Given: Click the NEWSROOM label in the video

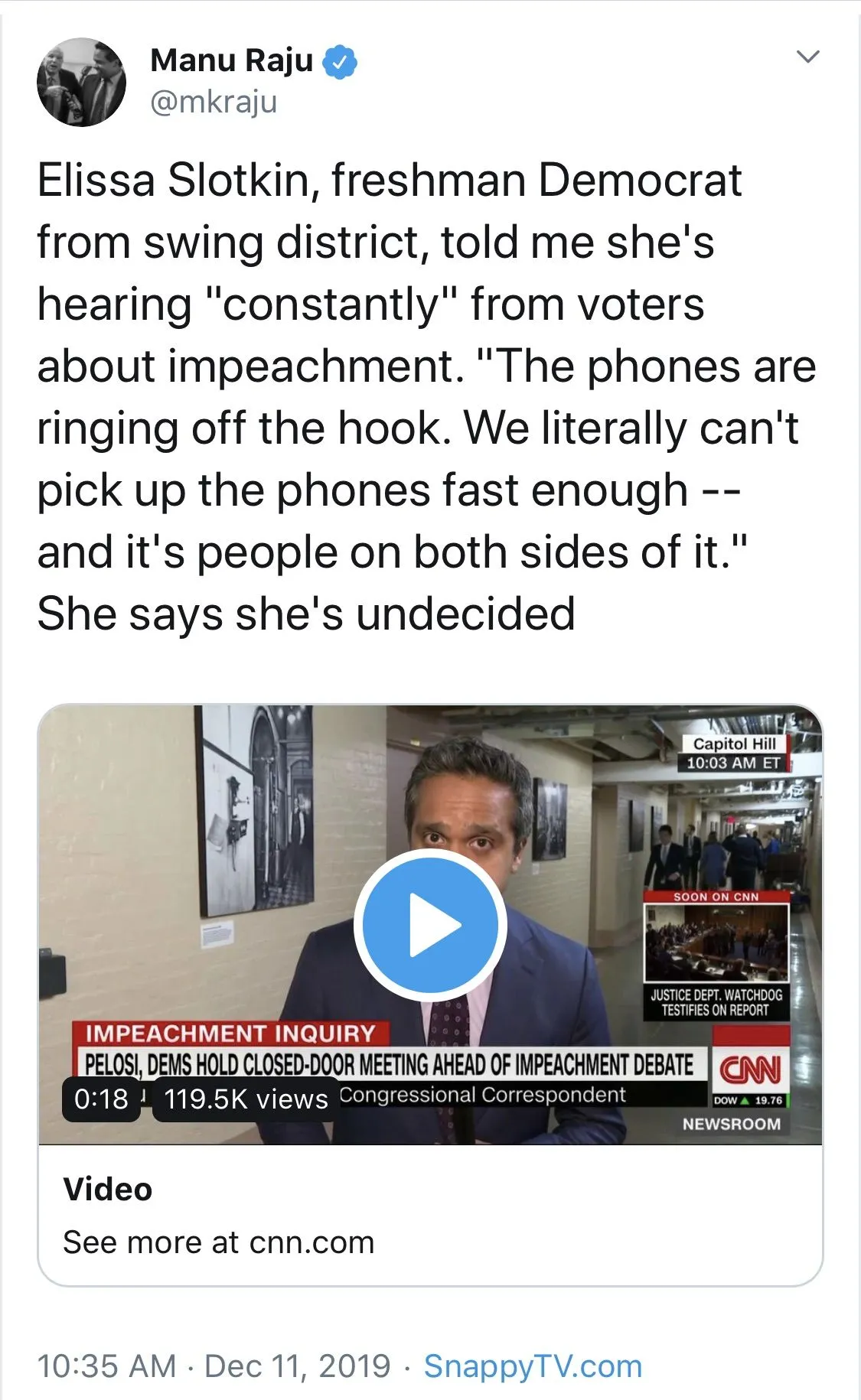Looking at the screenshot, I should 732,1124.
